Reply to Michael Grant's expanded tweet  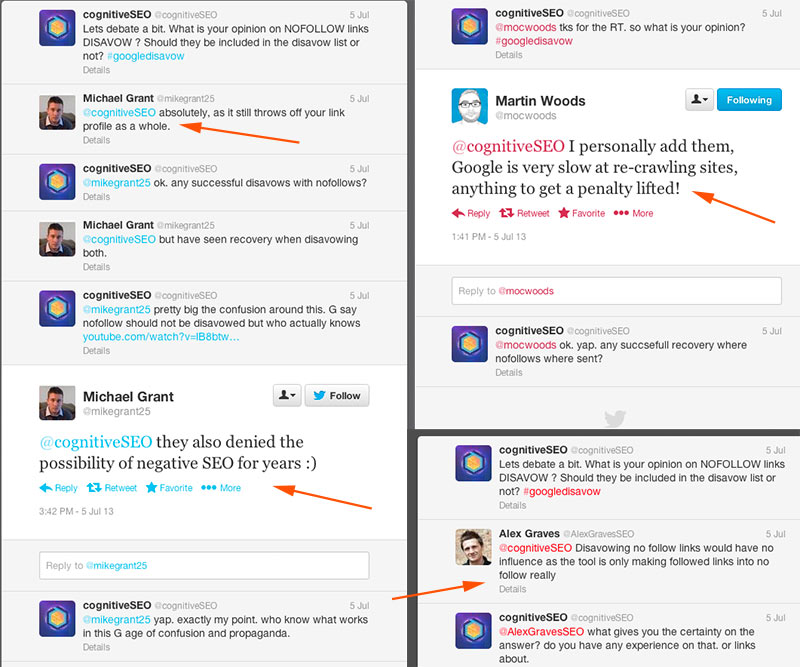[x=59, y=488]
